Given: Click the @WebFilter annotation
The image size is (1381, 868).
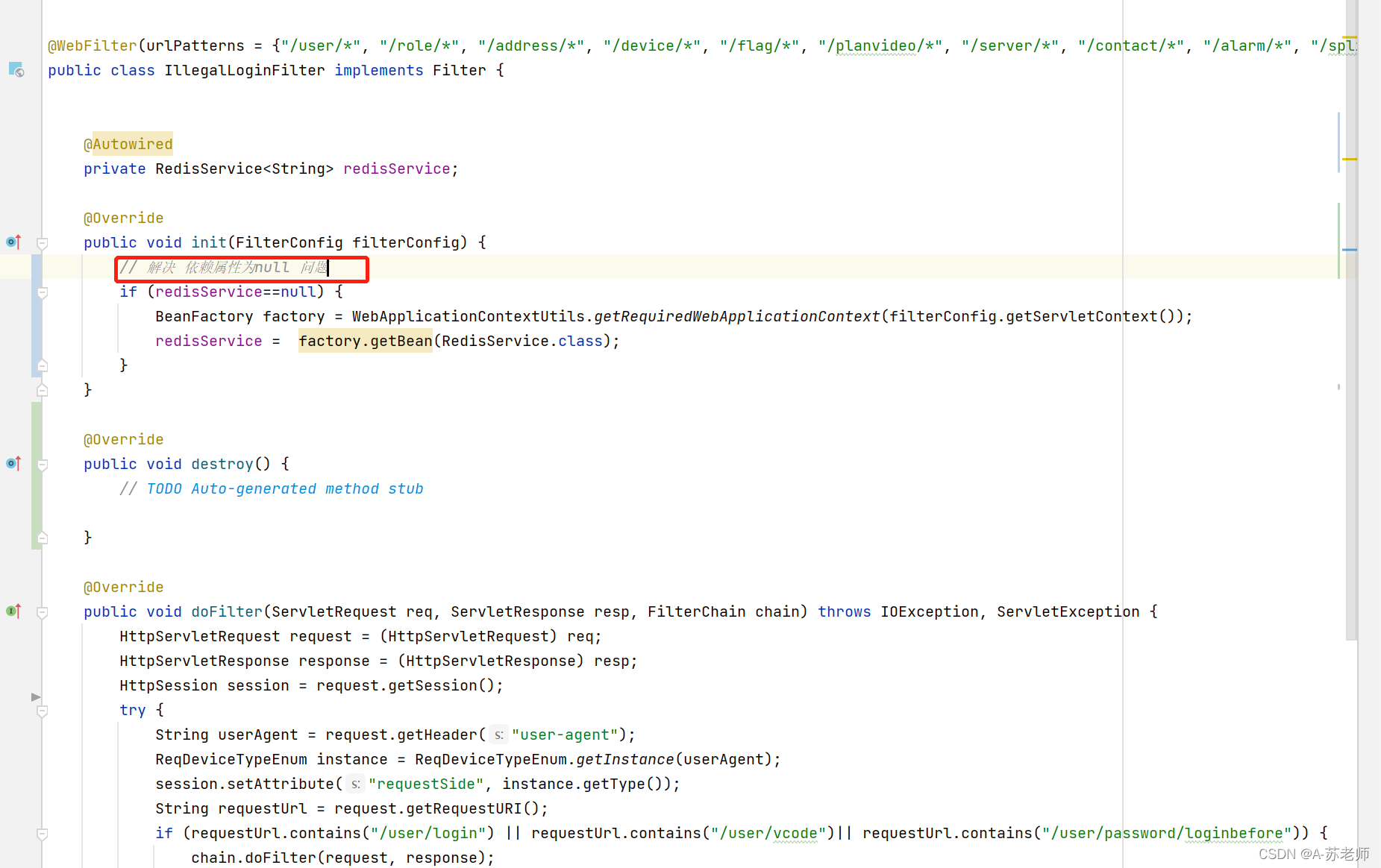Looking at the screenshot, I should coord(93,45).
